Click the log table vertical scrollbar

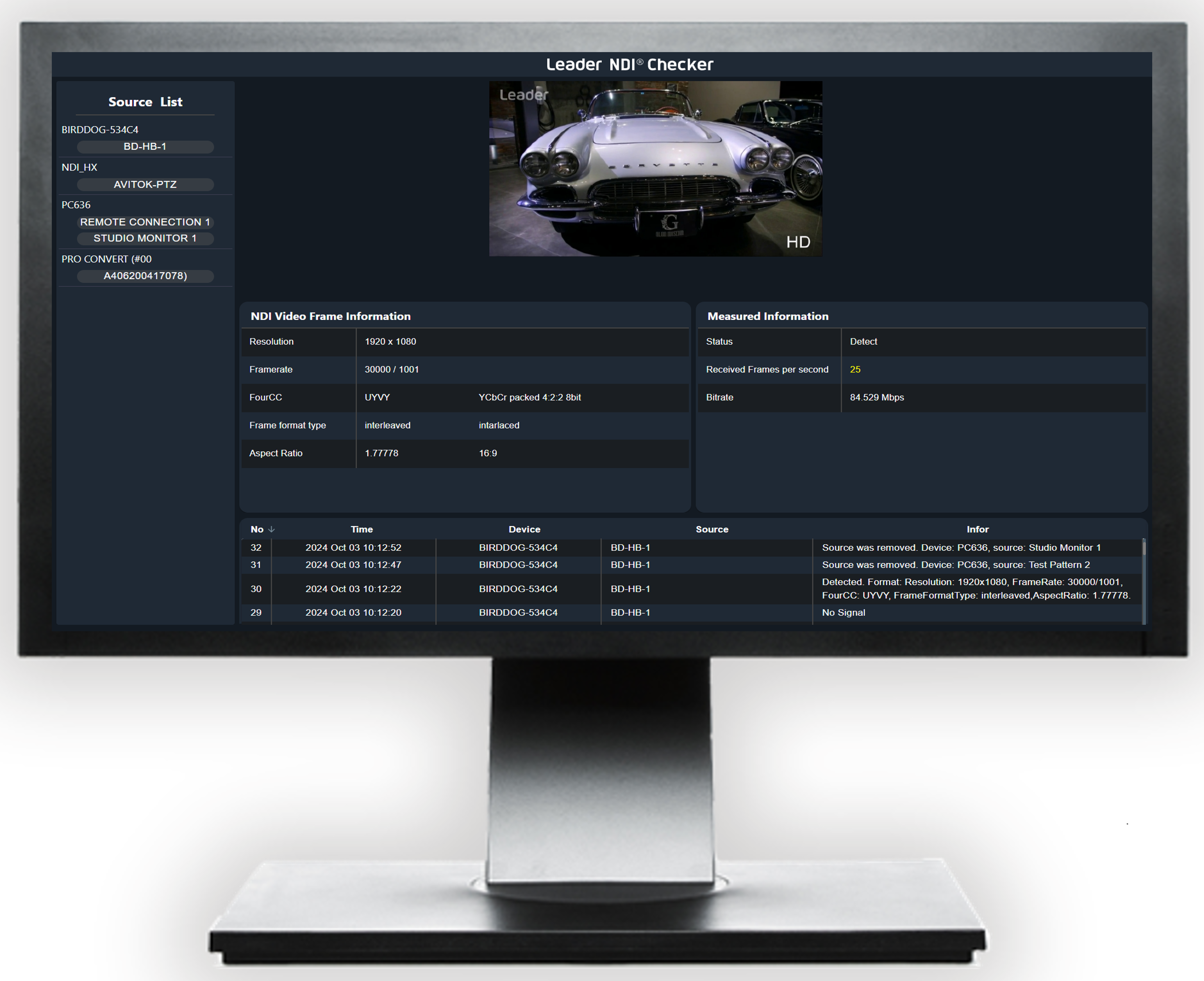click(x=1144, y=582)
